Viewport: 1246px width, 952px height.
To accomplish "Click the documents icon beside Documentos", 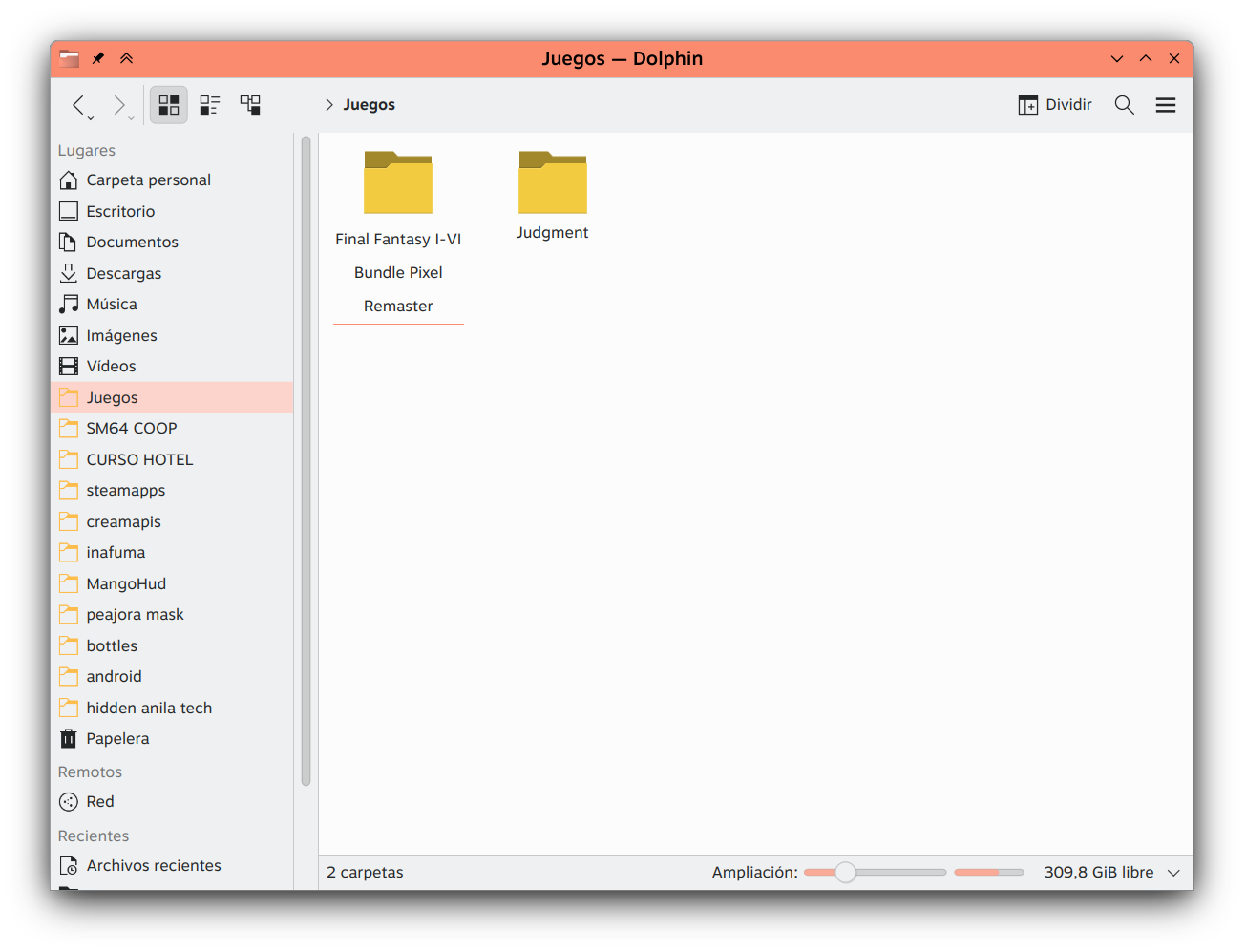I will coord(69,243).
